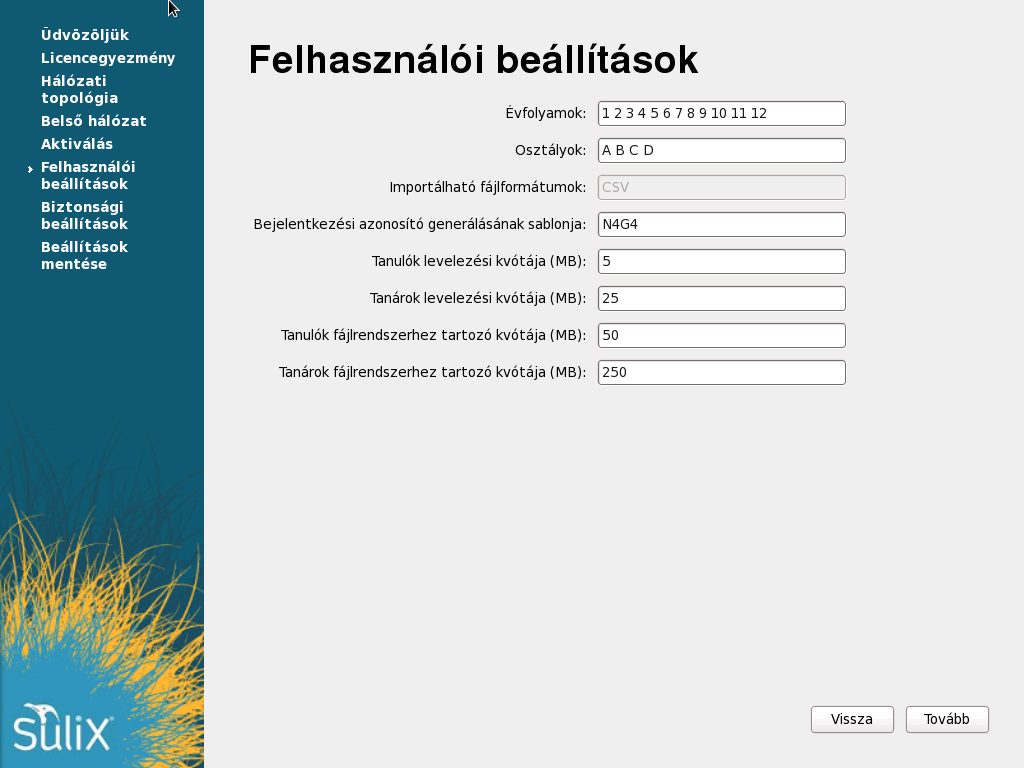This screenshot has width=1024, height=768.
Task: Click the SuliX logo
Action: [63, 727]
